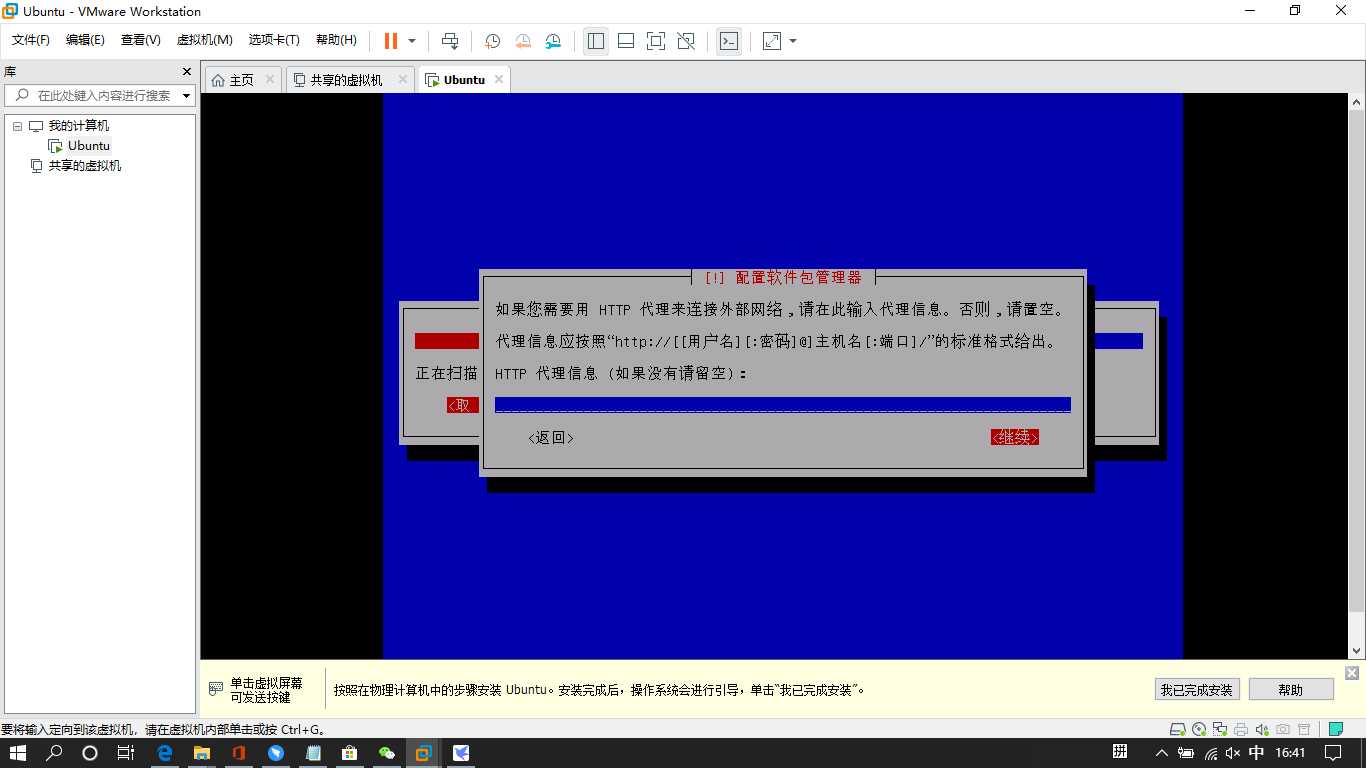Click the orange pause virtual machine button
Image resolution: width=1366 pixels, height=768 pixels.
390,41
